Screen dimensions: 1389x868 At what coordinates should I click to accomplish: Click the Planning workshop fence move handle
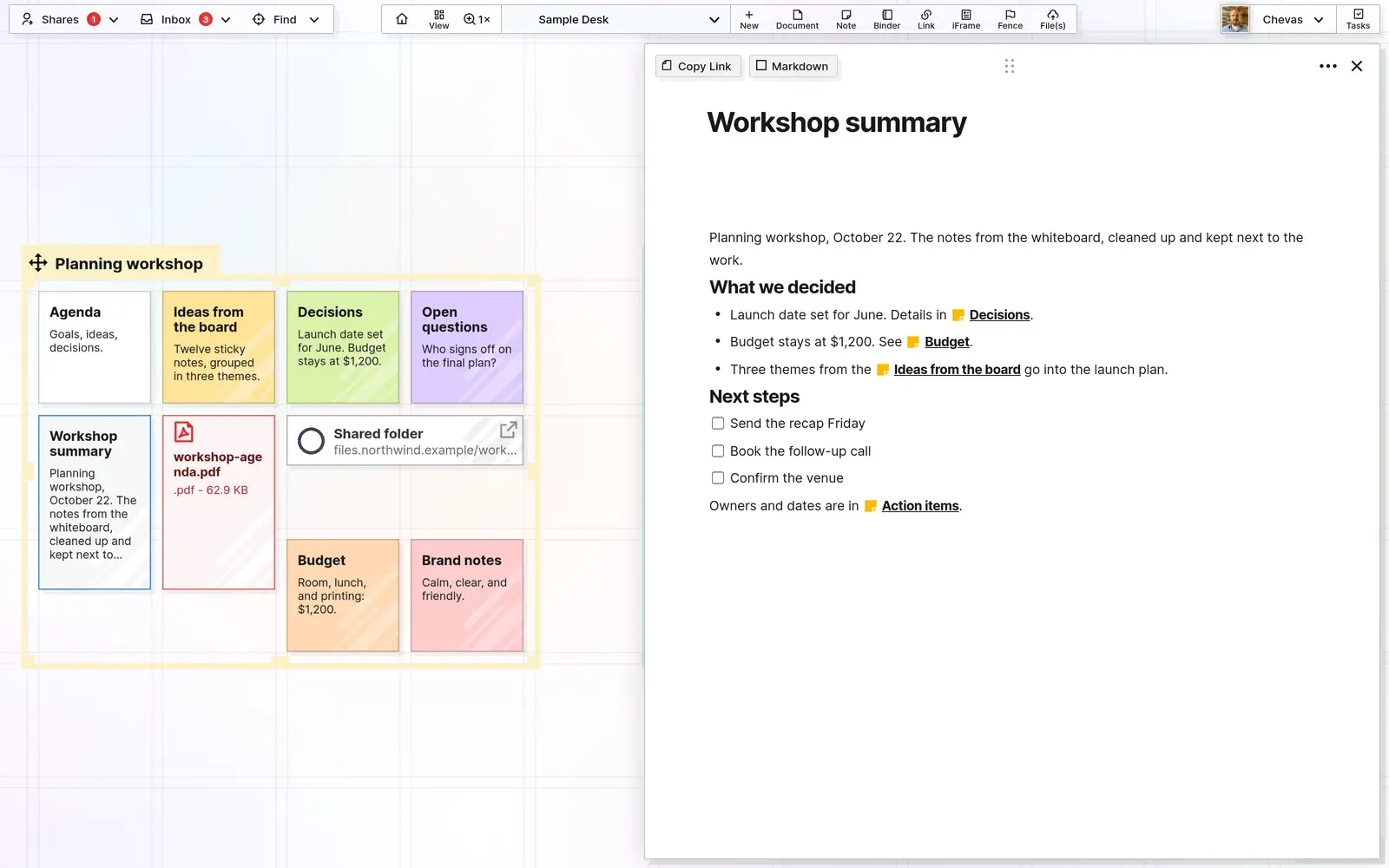pos(38,263)
